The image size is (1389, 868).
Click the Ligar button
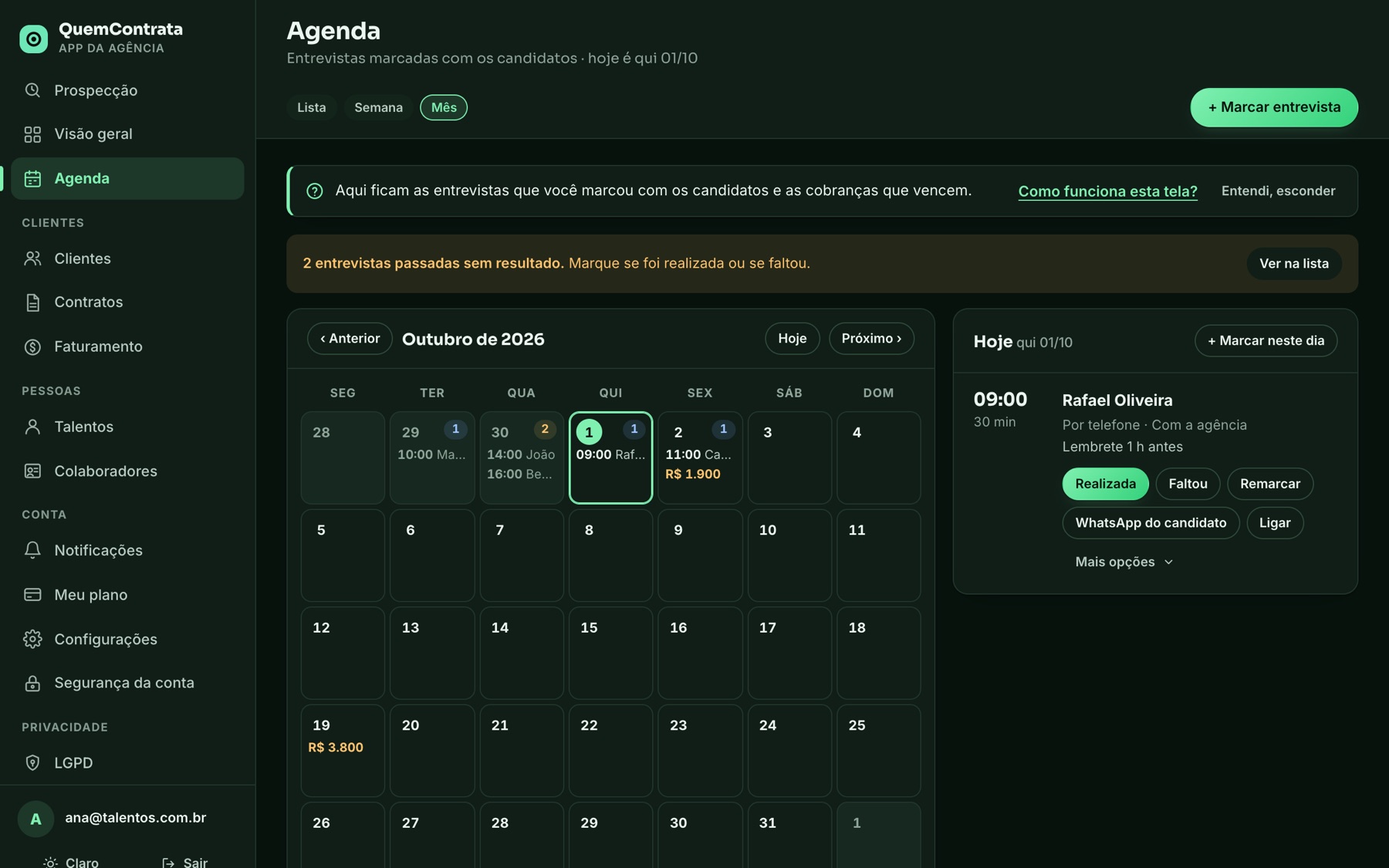click(x=1274, y=523)
